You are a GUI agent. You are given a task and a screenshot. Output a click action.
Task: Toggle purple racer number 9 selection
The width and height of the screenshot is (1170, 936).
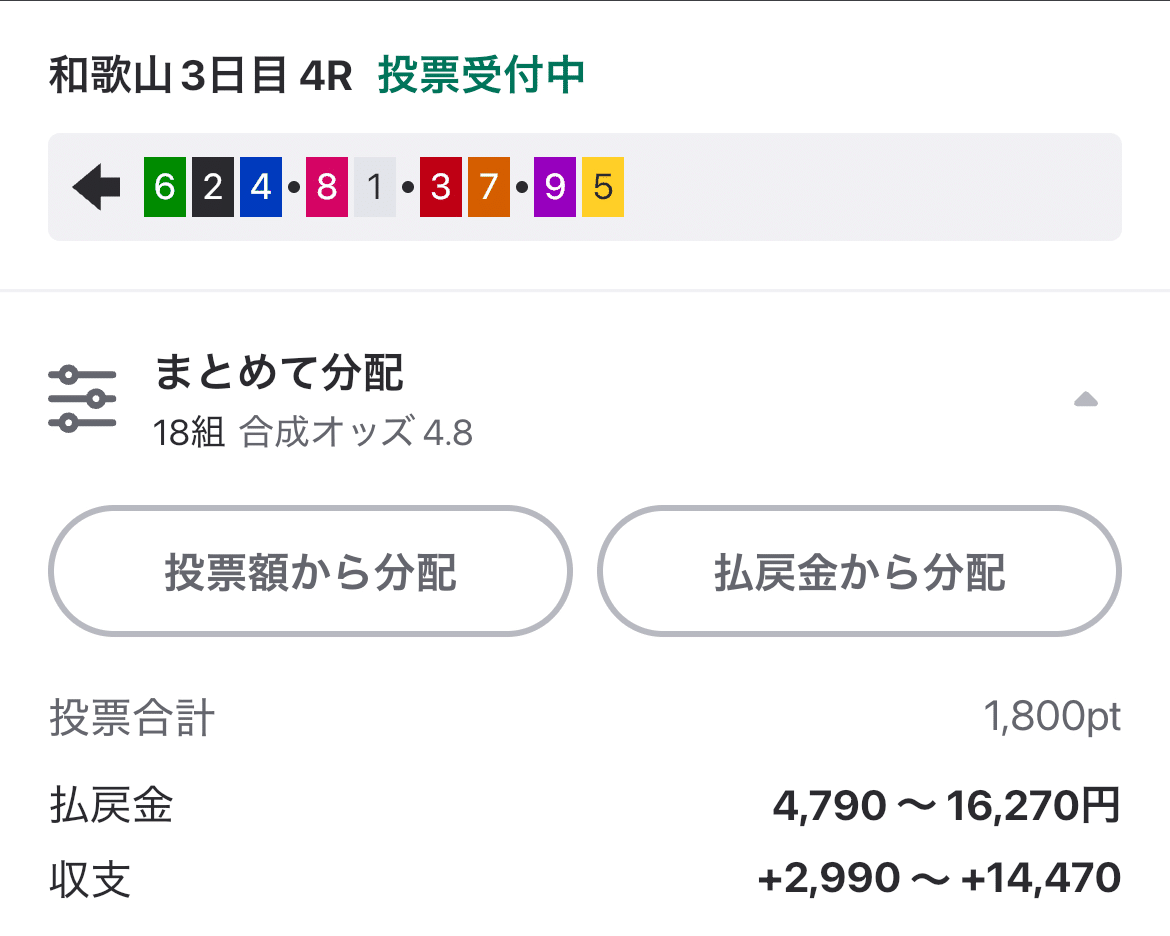pyautogui.click(x=555, y=187)
